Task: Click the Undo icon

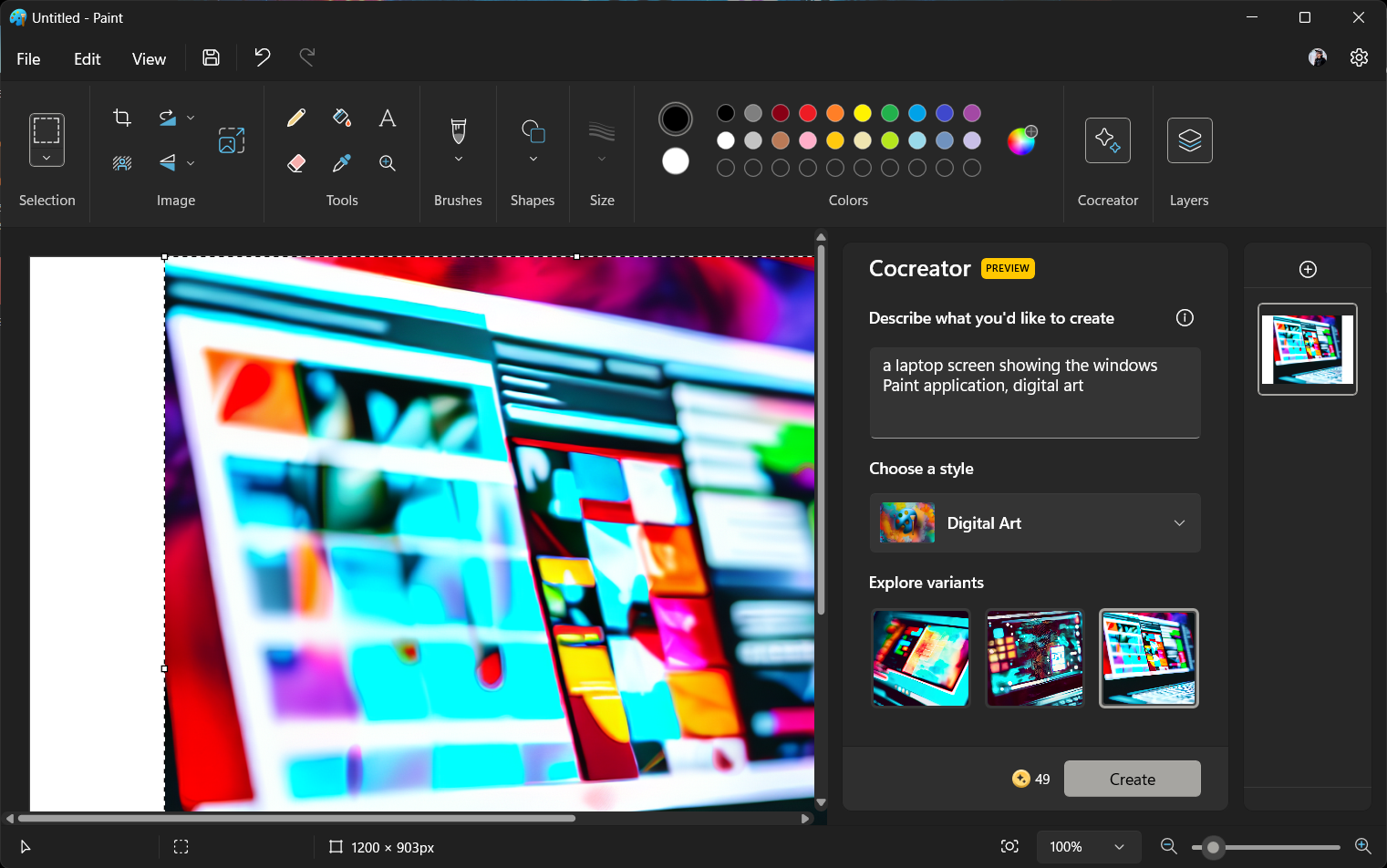Action: (x=262, y=57)
